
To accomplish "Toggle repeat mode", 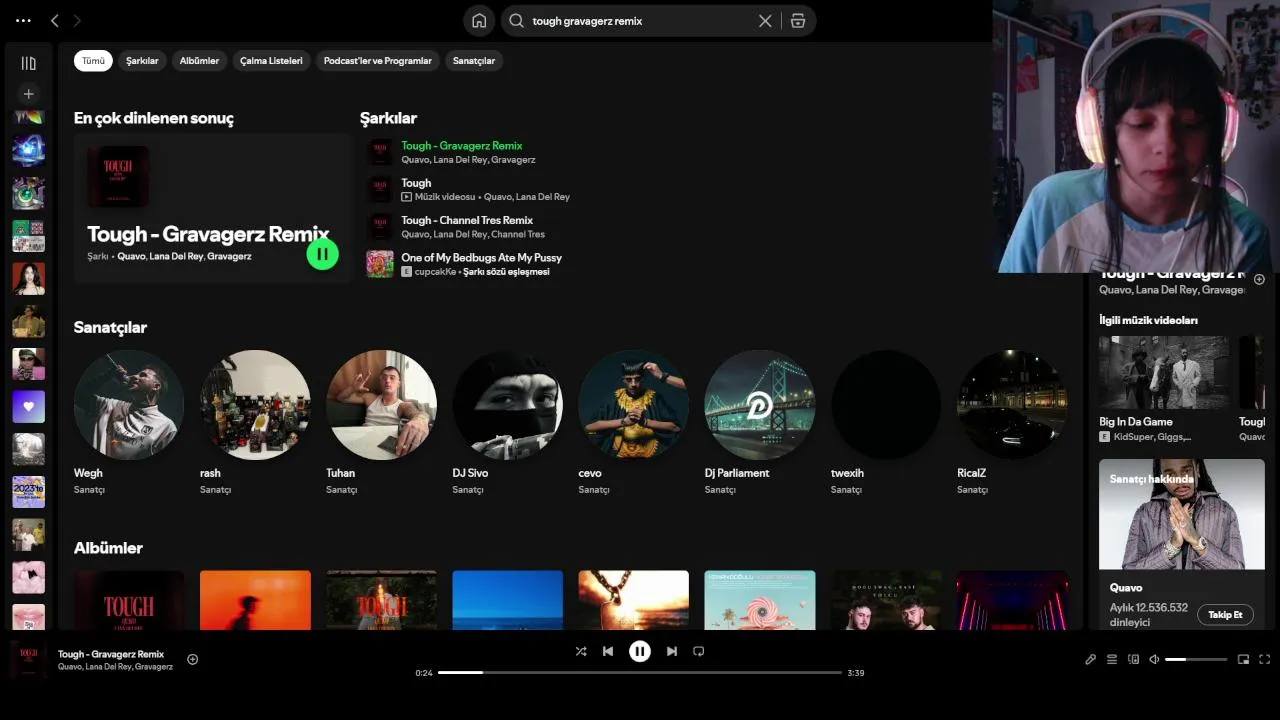I will [699, 651].
